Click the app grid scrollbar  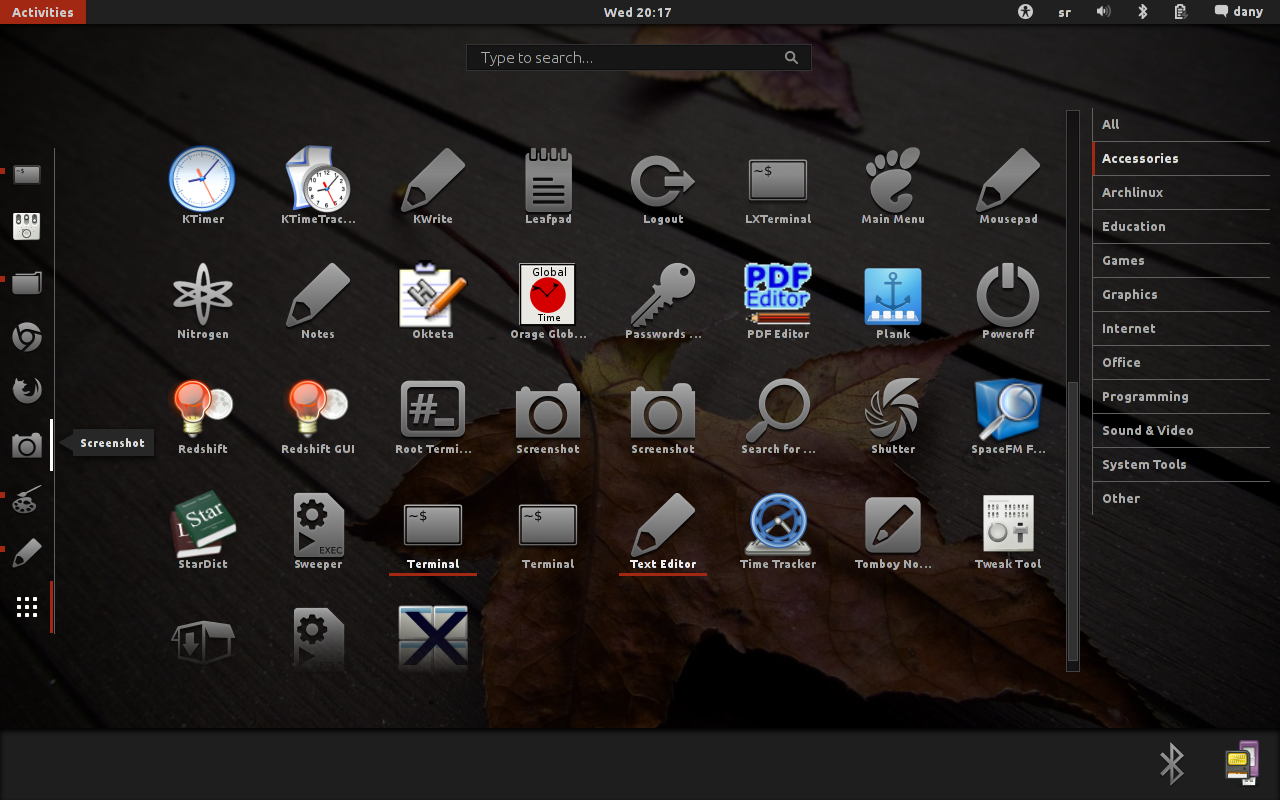(x=1073, y=520)
